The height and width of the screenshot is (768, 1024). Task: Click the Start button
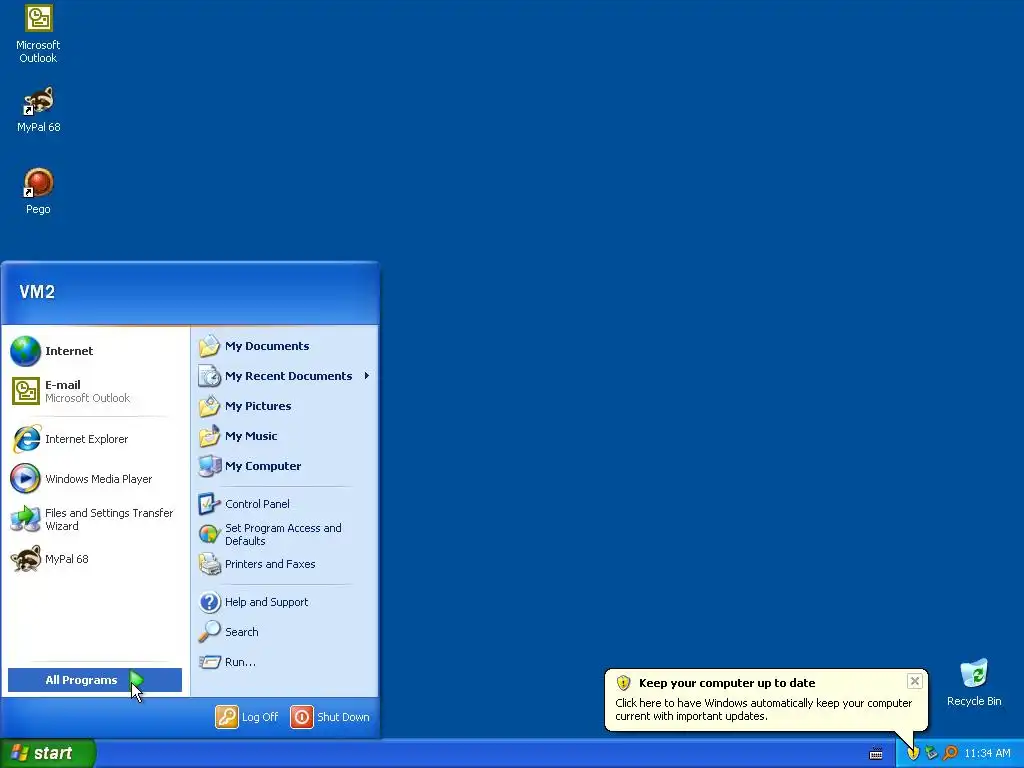click(48, 753)
